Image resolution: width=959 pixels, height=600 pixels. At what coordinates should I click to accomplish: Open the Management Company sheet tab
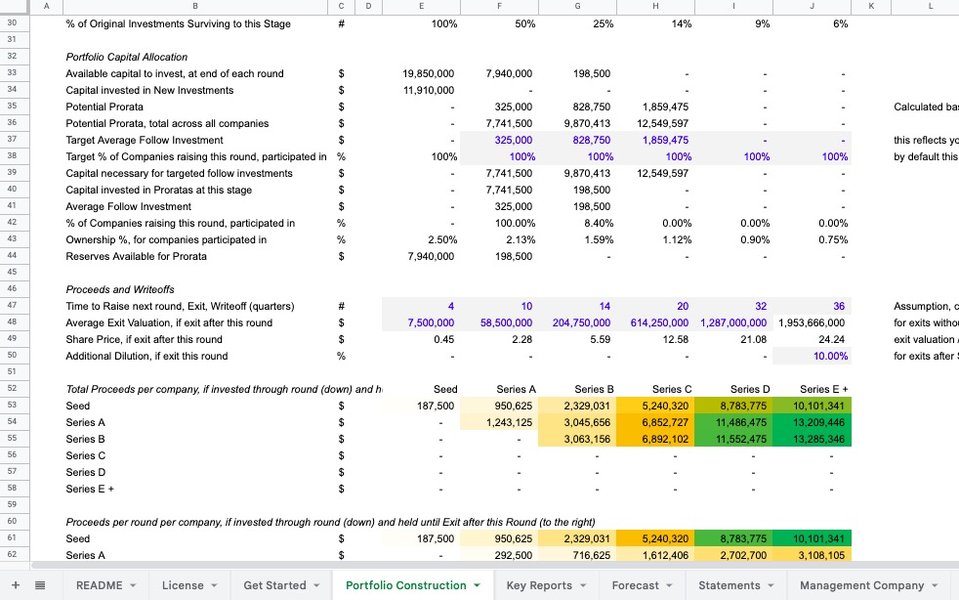click(862, 585)
